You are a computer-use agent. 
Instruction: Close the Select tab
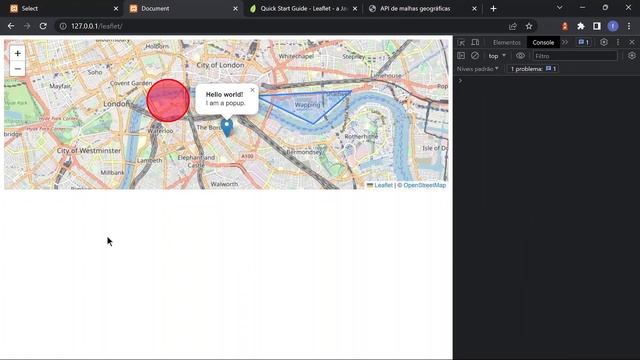point(116,9)
